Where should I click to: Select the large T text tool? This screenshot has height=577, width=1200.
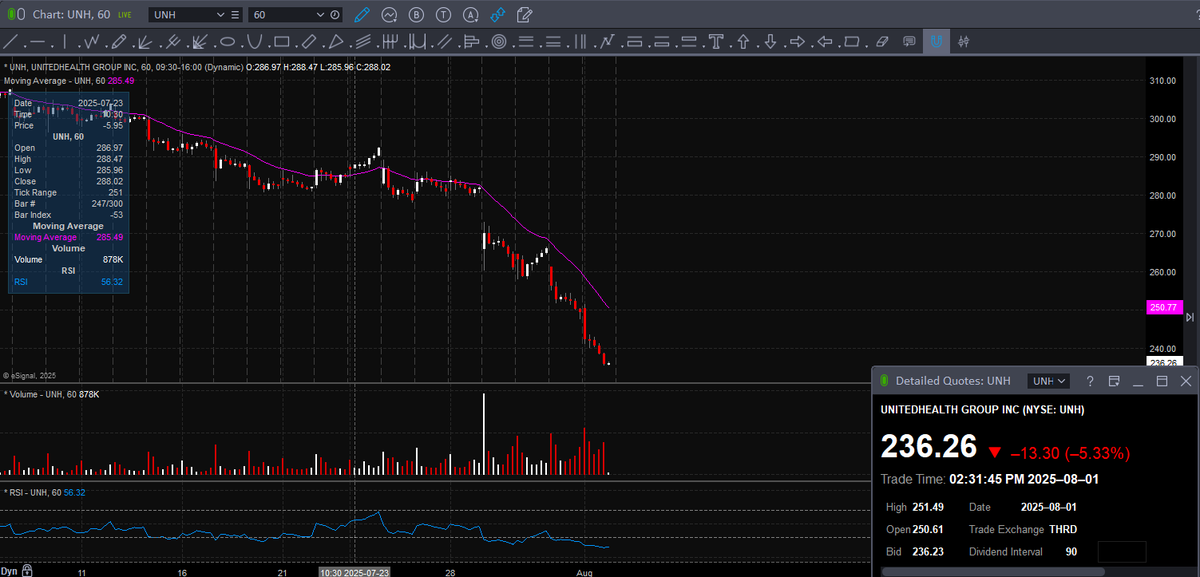point(716,42)
